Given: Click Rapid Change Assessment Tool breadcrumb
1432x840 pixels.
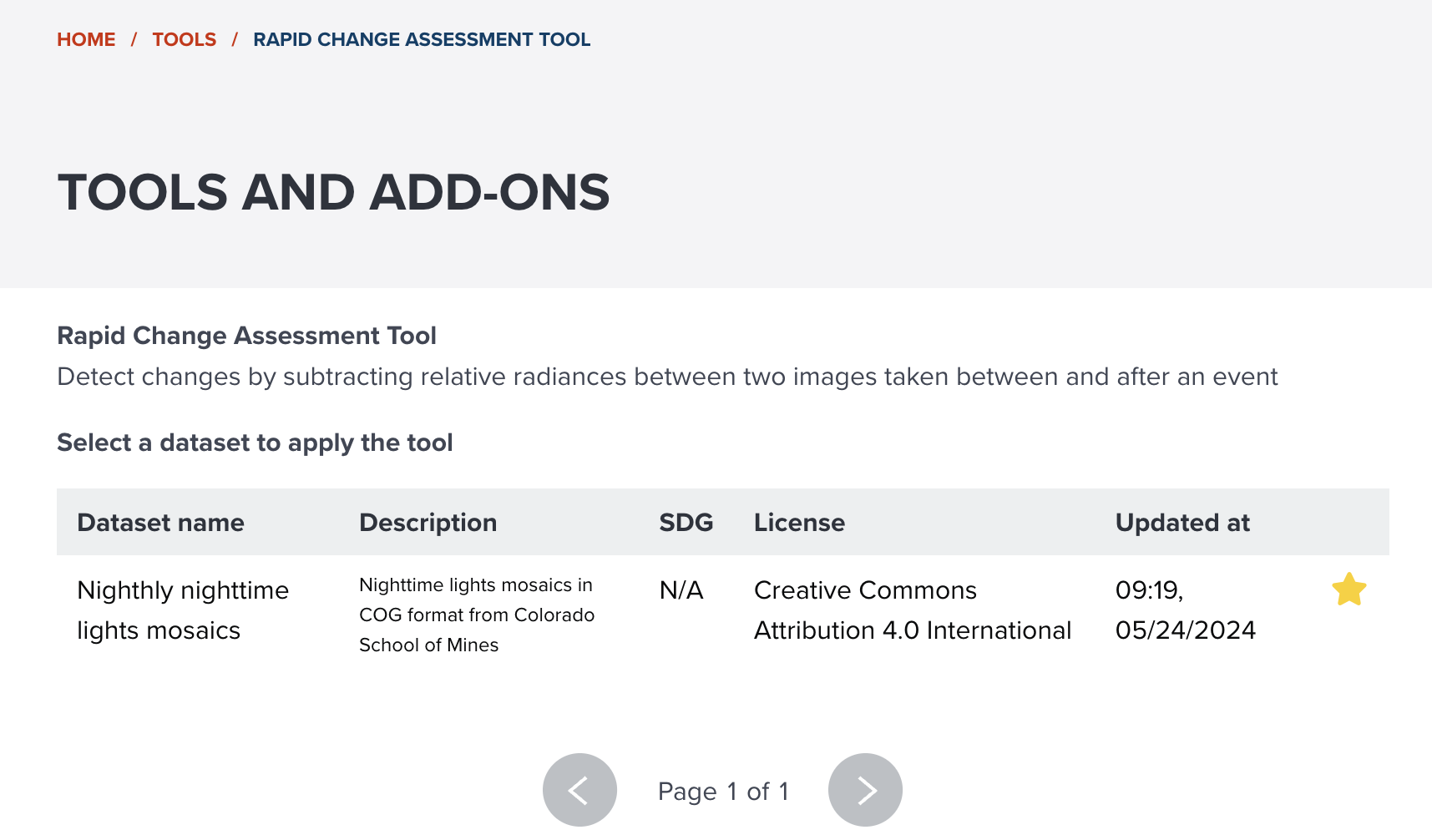Looking at the screenshot, I should click(x=422, y=39).
